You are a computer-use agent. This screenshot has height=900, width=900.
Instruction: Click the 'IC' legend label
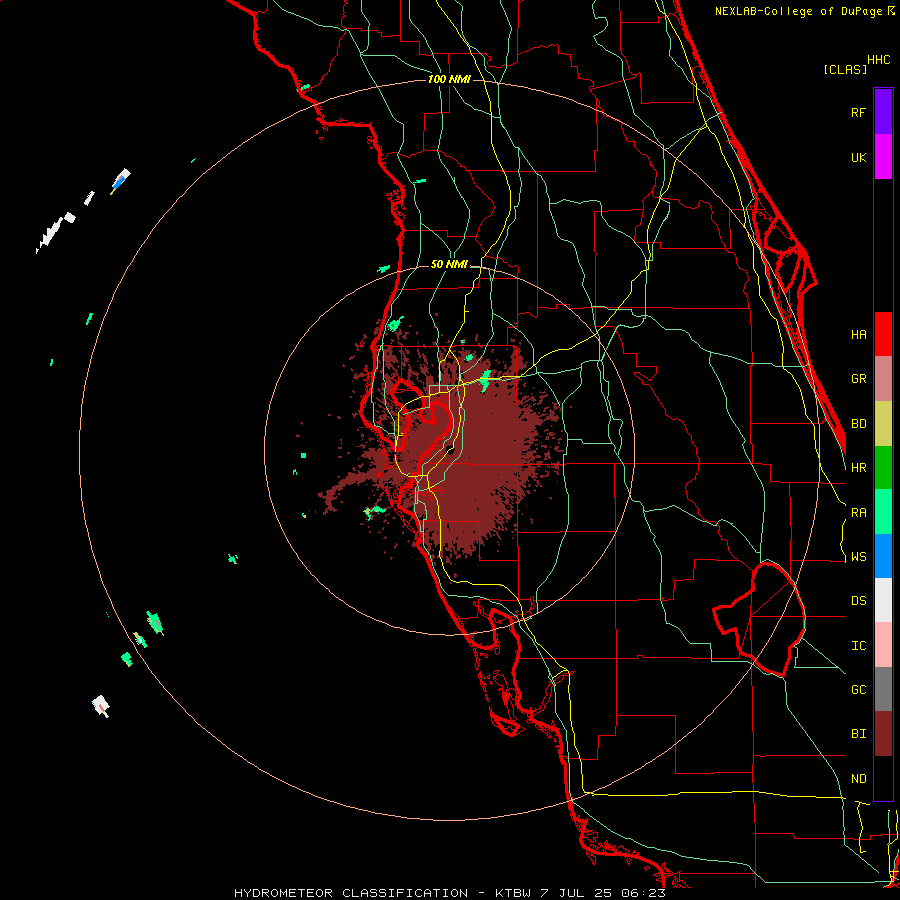pyautogui.click(x=858, y=646)
